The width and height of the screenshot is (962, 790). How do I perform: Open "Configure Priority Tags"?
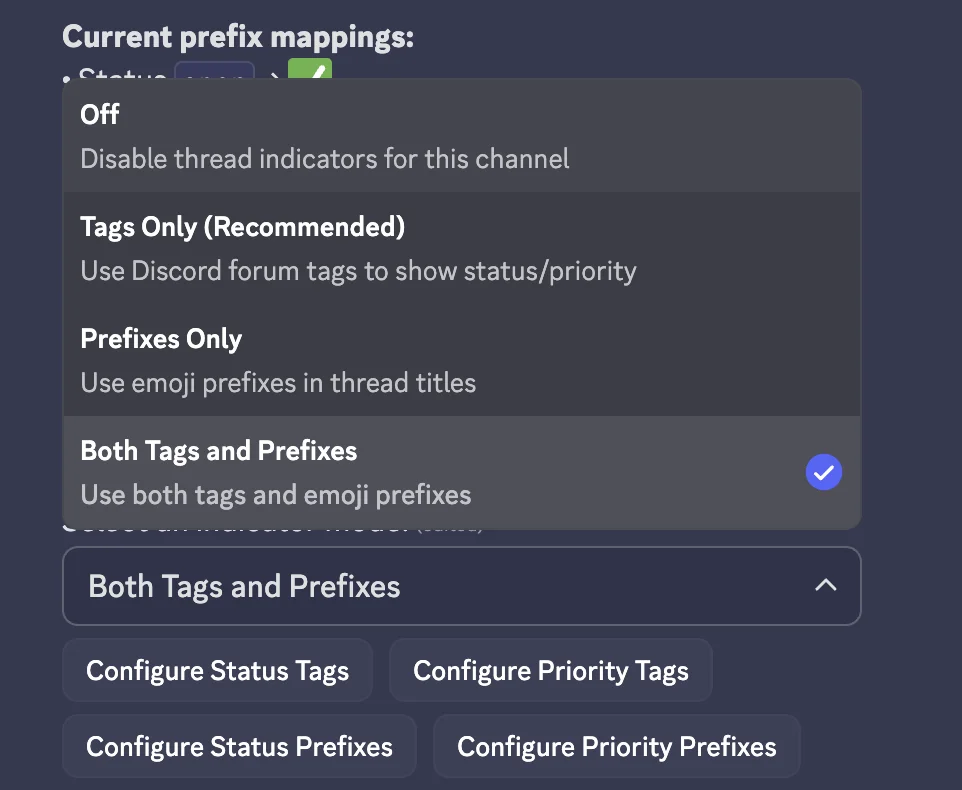(550, 670)
